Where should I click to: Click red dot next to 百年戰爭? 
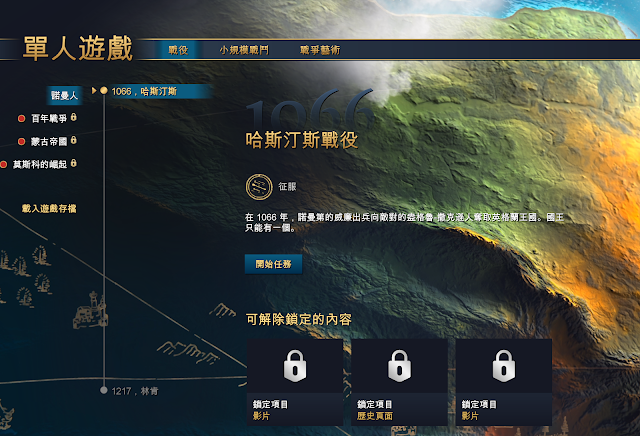point(21,119)
